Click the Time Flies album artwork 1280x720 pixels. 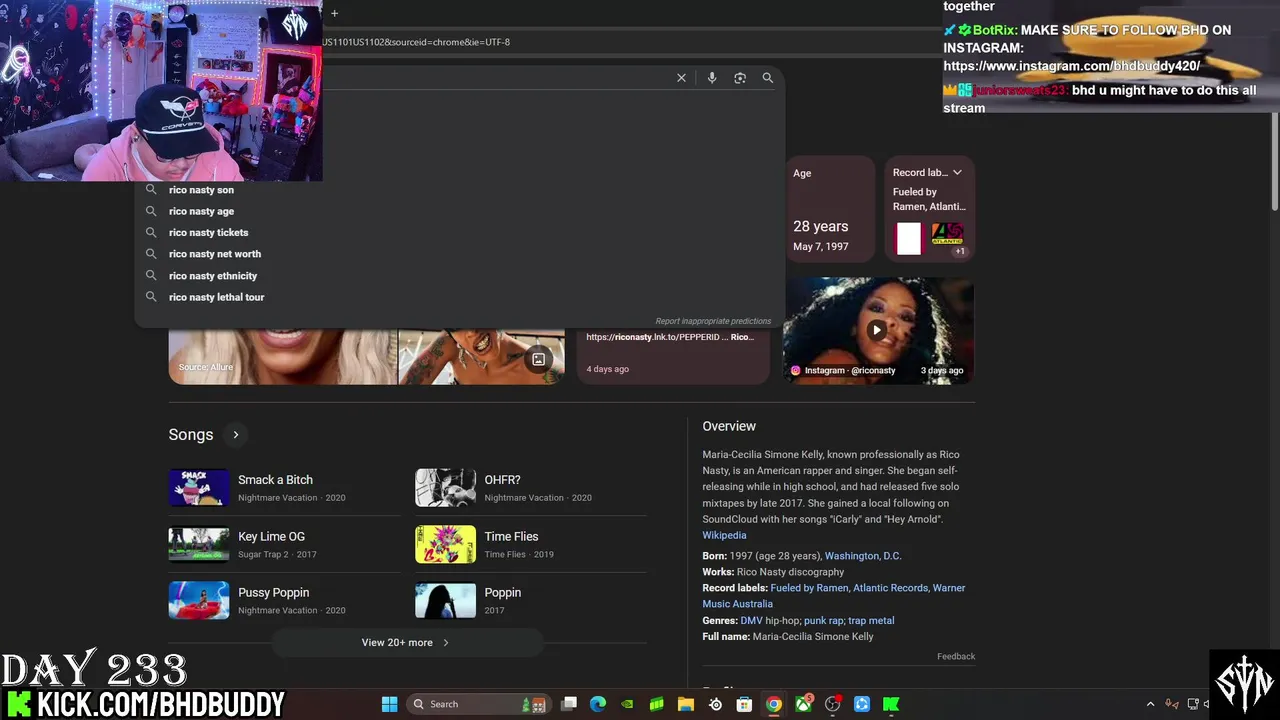tap(445, 545)
